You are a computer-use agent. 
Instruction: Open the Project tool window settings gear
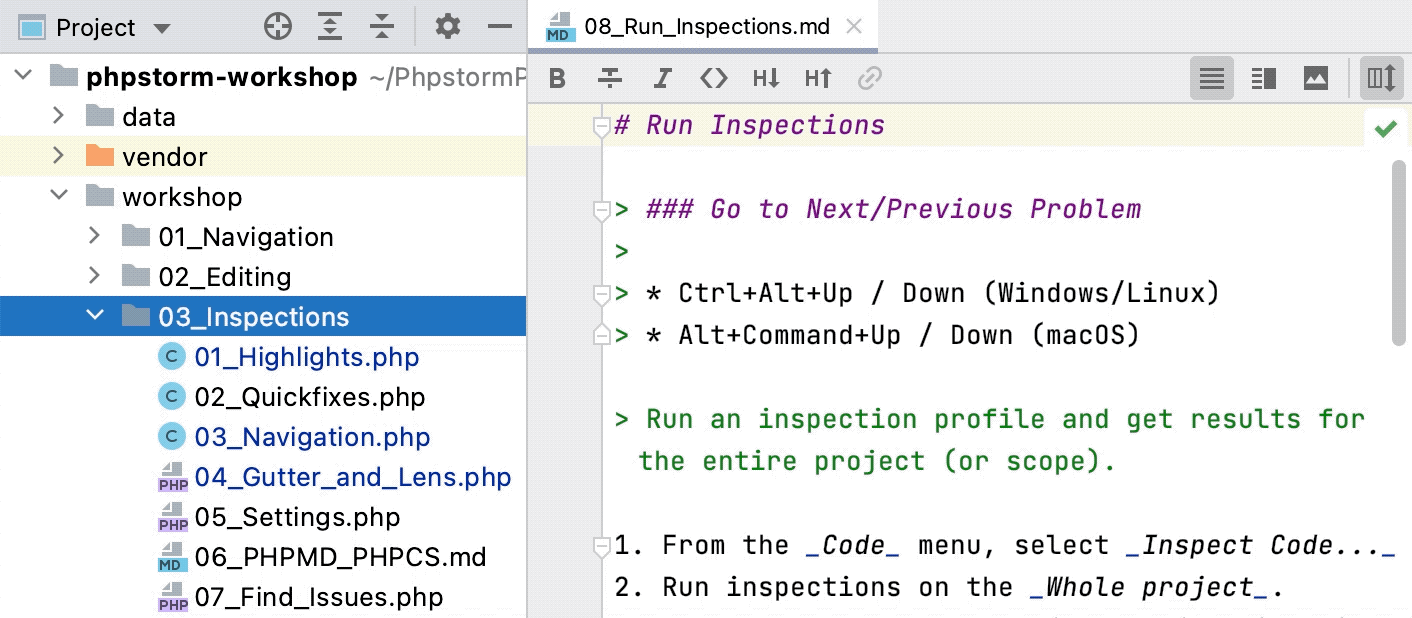pyautogui.click(x=447, y=26)
